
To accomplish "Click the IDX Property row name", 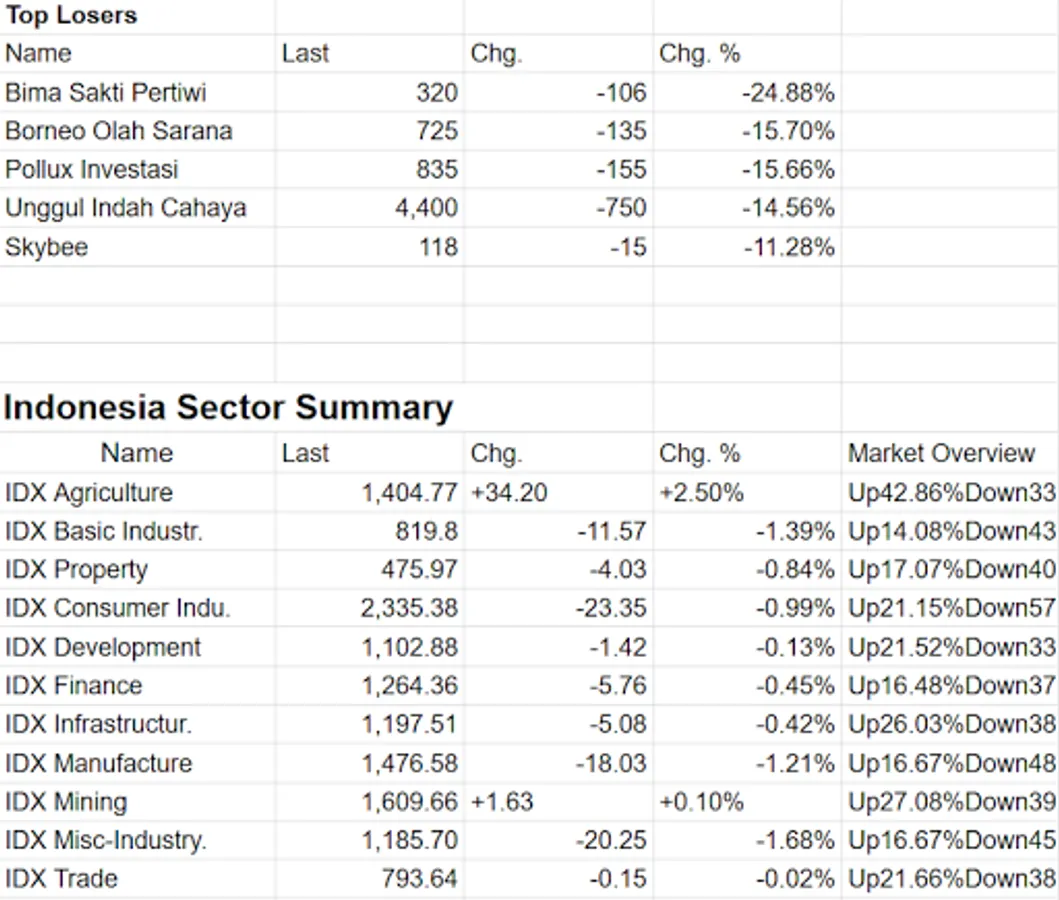I will pyautogui.click(x=76, y=570).
